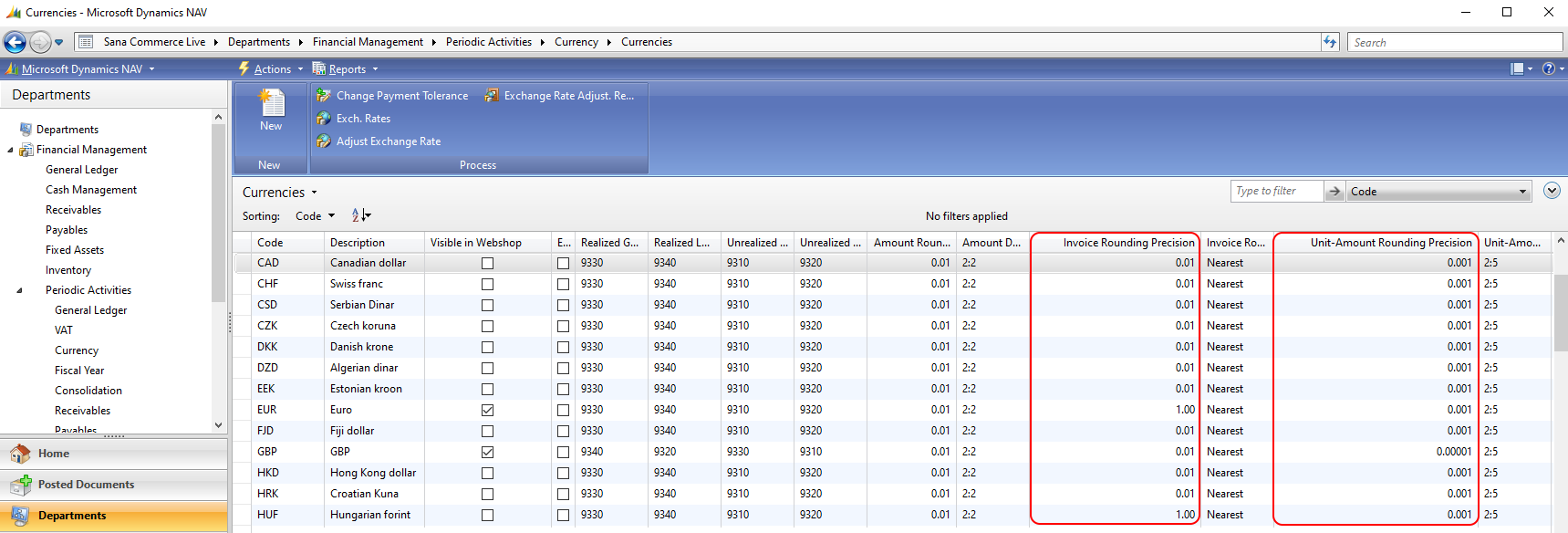Select Consolidation in the tree
This screenshot has height=533, width=1568.
pyautogui.click(x=88, y=391)
